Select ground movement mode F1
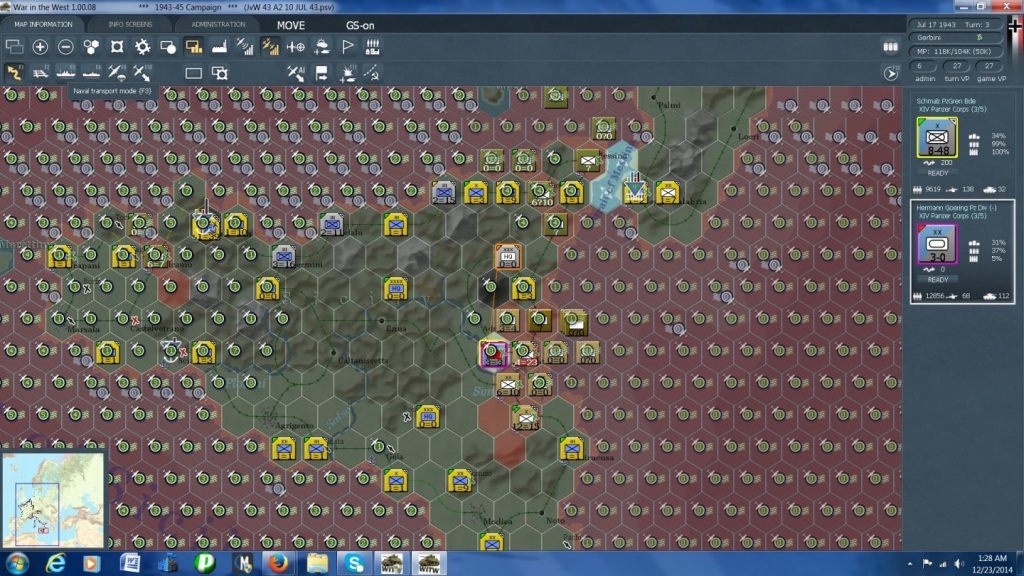The width and height of the screenshot is (1024, 576). pos(14,72)
